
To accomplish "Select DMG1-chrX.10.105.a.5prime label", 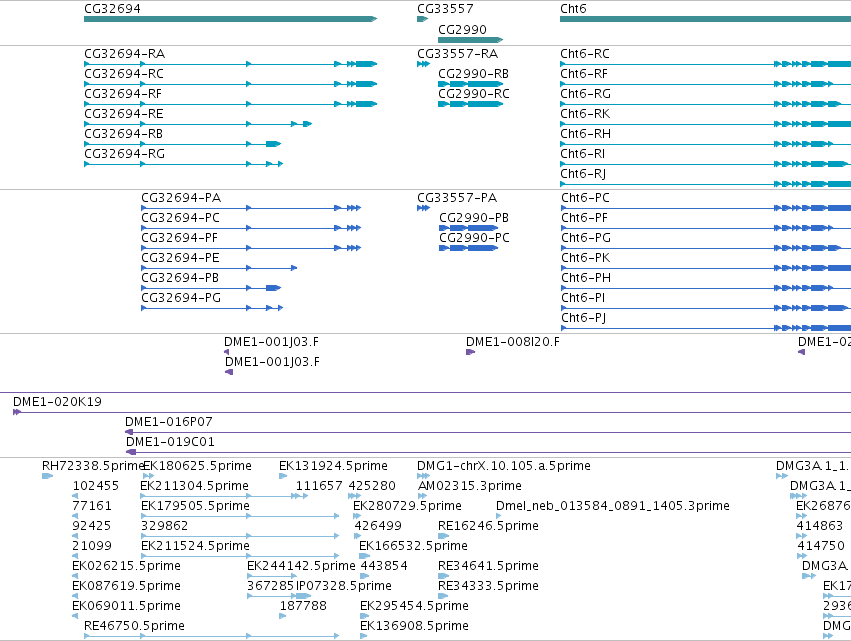I will click(504, 466).
